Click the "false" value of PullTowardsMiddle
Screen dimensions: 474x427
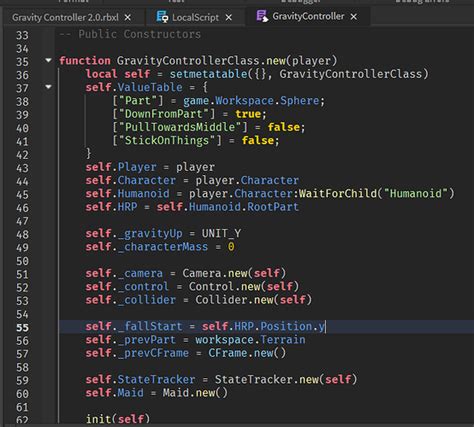(x=284, y=127)
